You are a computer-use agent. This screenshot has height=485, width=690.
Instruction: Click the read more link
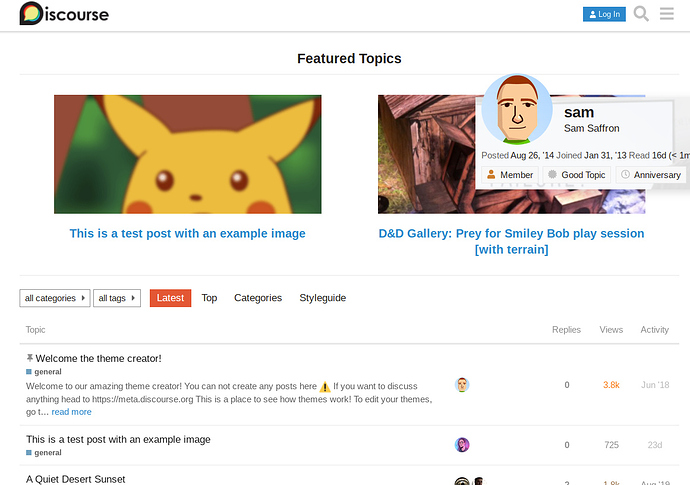pos(71,412)
